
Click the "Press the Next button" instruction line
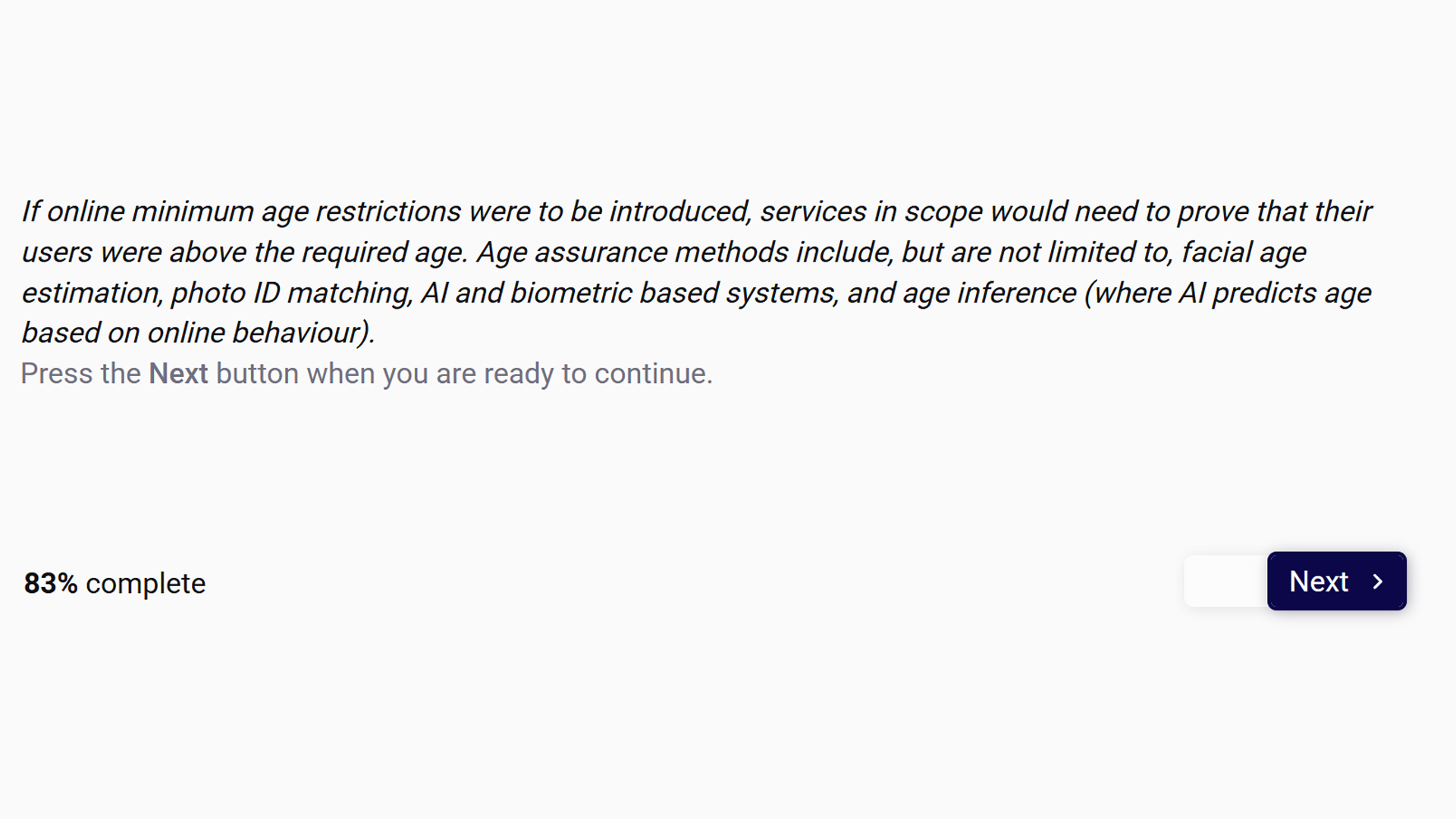pyautogui.click(x=366, y=374)
